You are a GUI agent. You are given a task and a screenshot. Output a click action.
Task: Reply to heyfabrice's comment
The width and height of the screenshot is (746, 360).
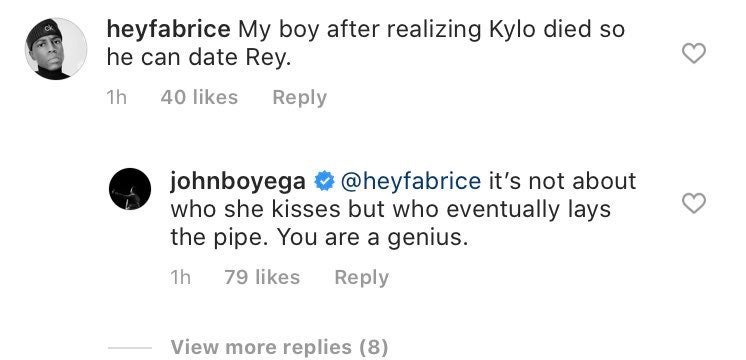pos(299,97)
